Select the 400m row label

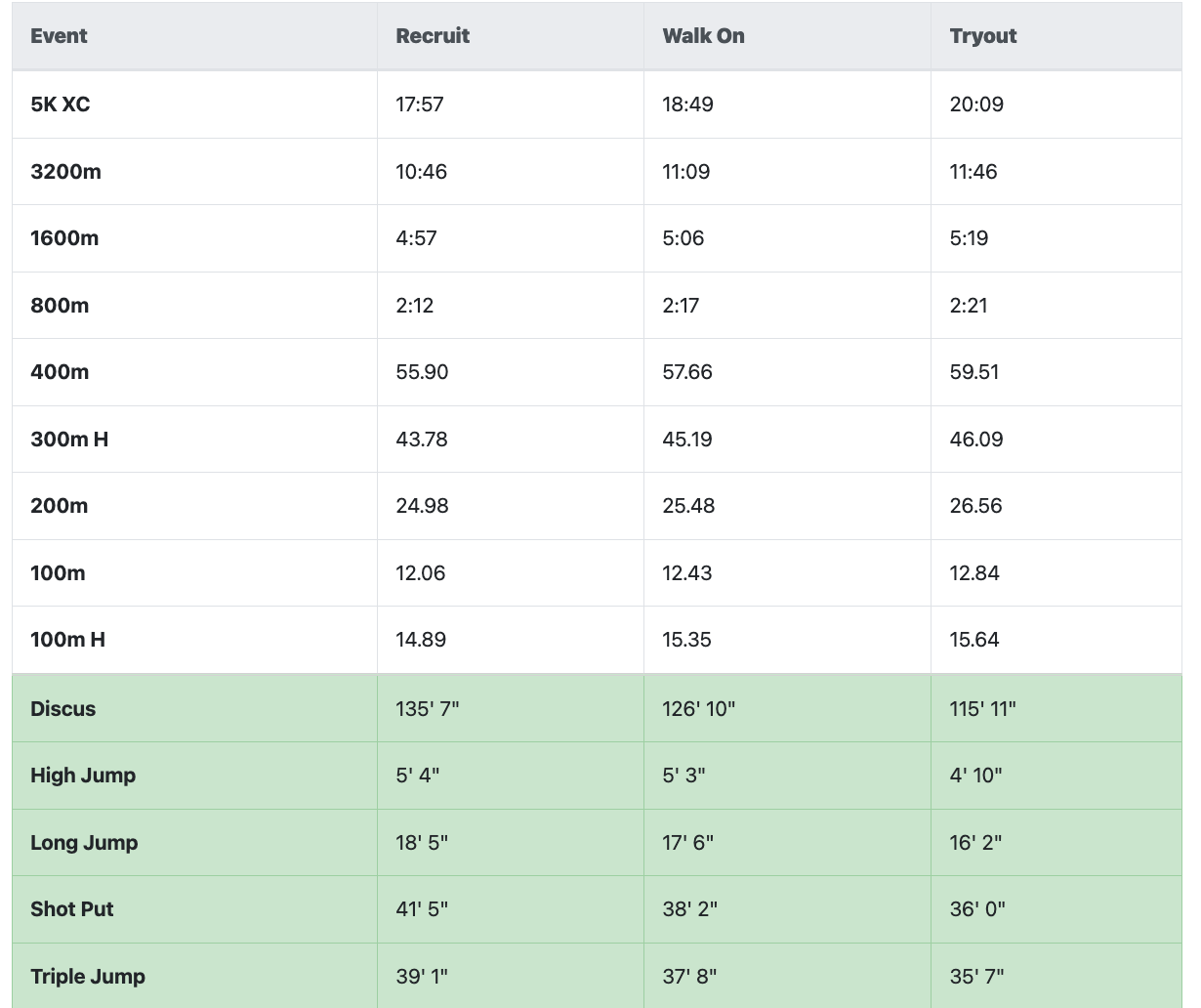(x=60, y=372)
